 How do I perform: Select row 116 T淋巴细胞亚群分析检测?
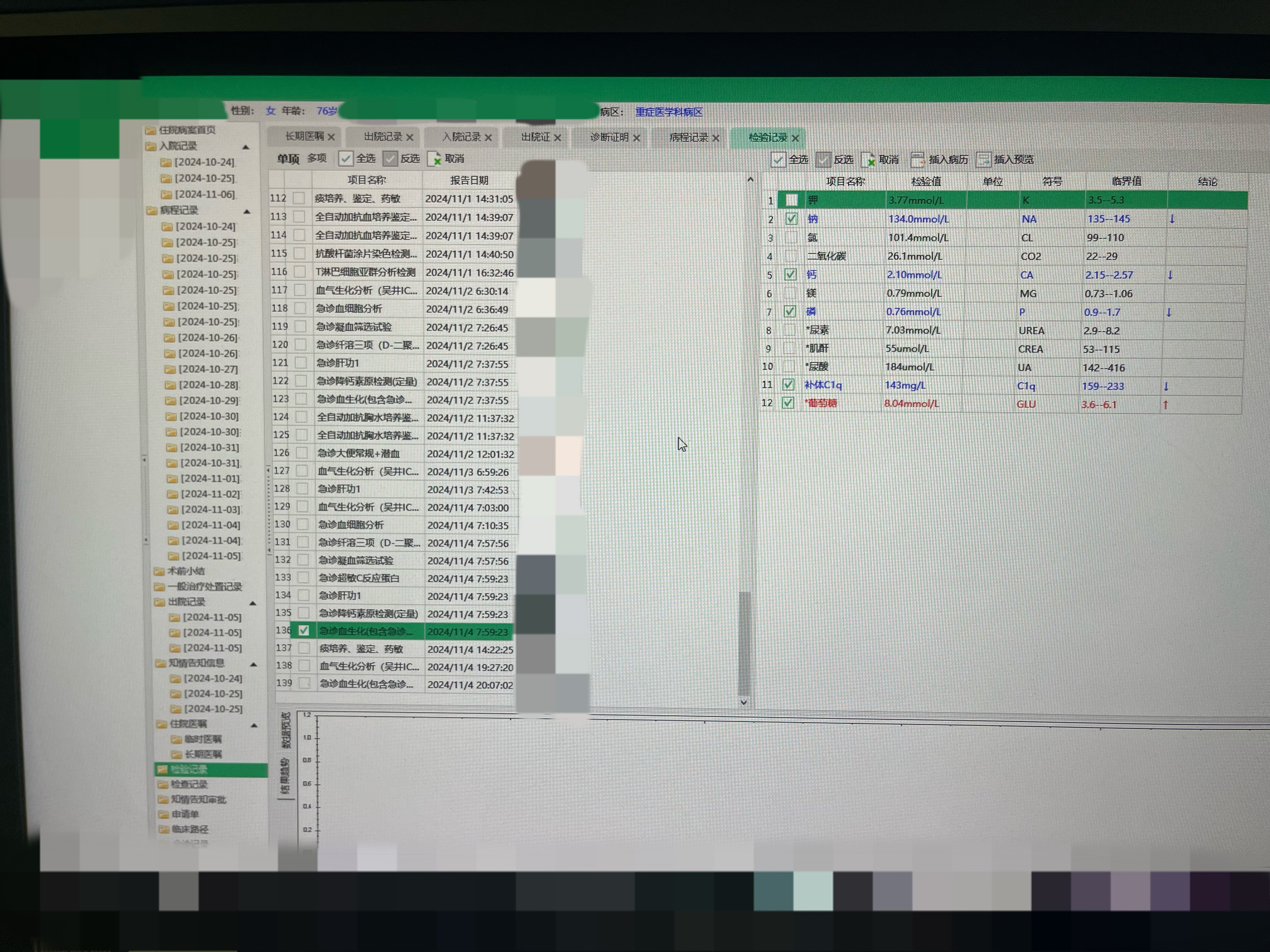(392, 272)
